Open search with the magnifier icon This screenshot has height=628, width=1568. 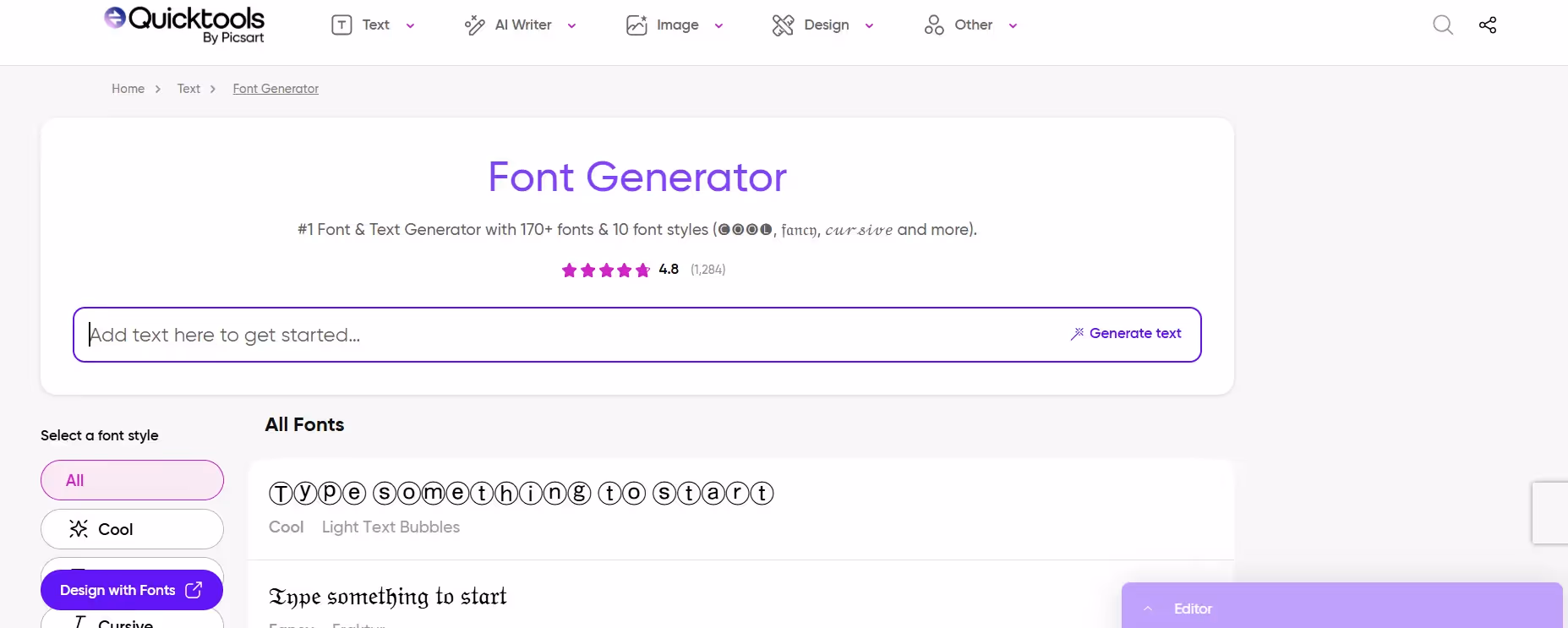click(1443, 25)
